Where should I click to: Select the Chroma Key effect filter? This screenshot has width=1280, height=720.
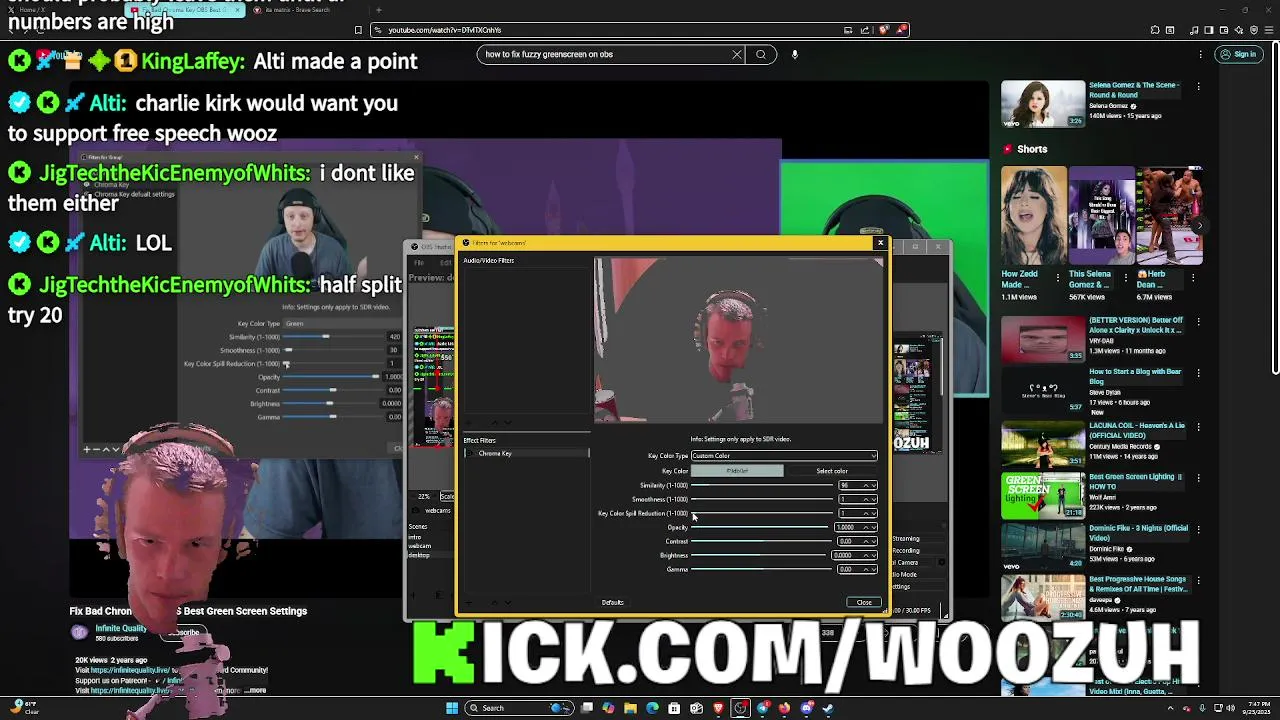pos(527,454)
